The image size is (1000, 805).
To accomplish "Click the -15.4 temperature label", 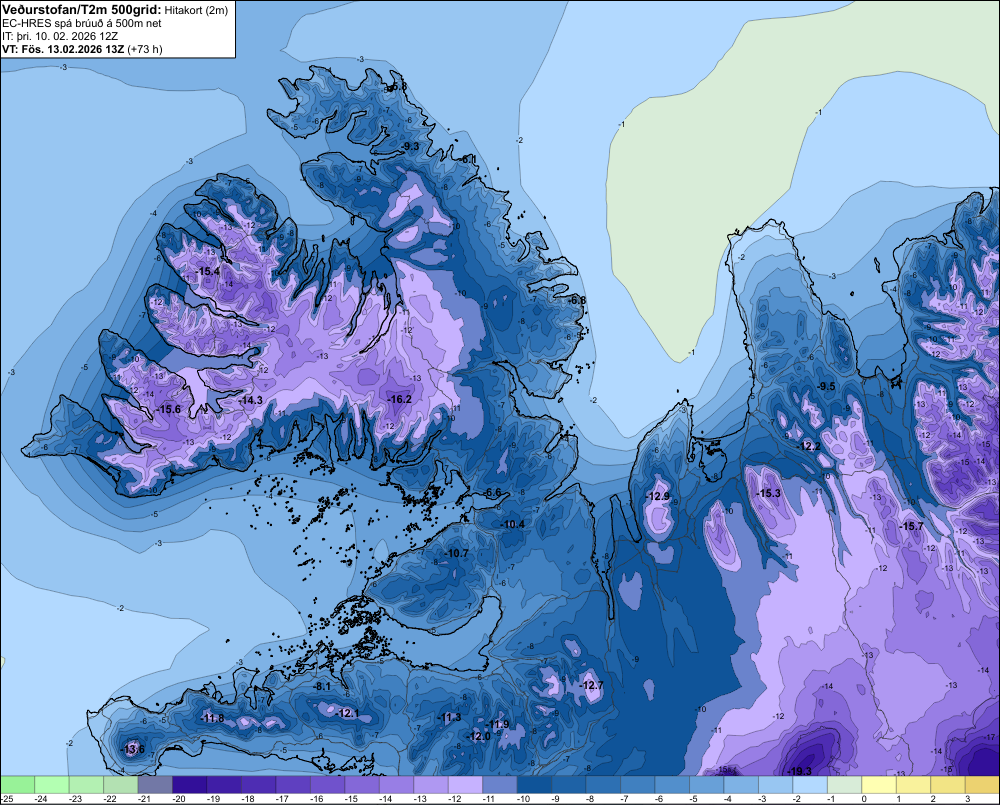I will pyautogui.click(x=208, y=271).
